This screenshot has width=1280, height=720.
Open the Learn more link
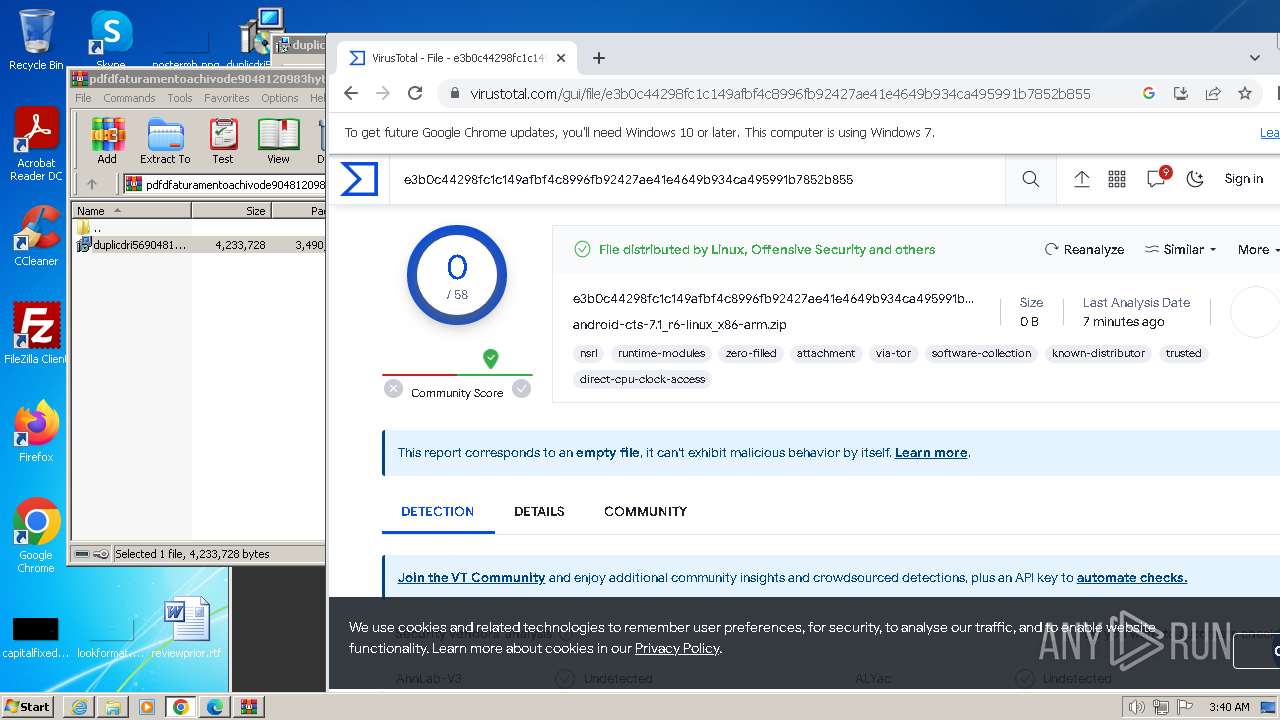coord(931,453)
